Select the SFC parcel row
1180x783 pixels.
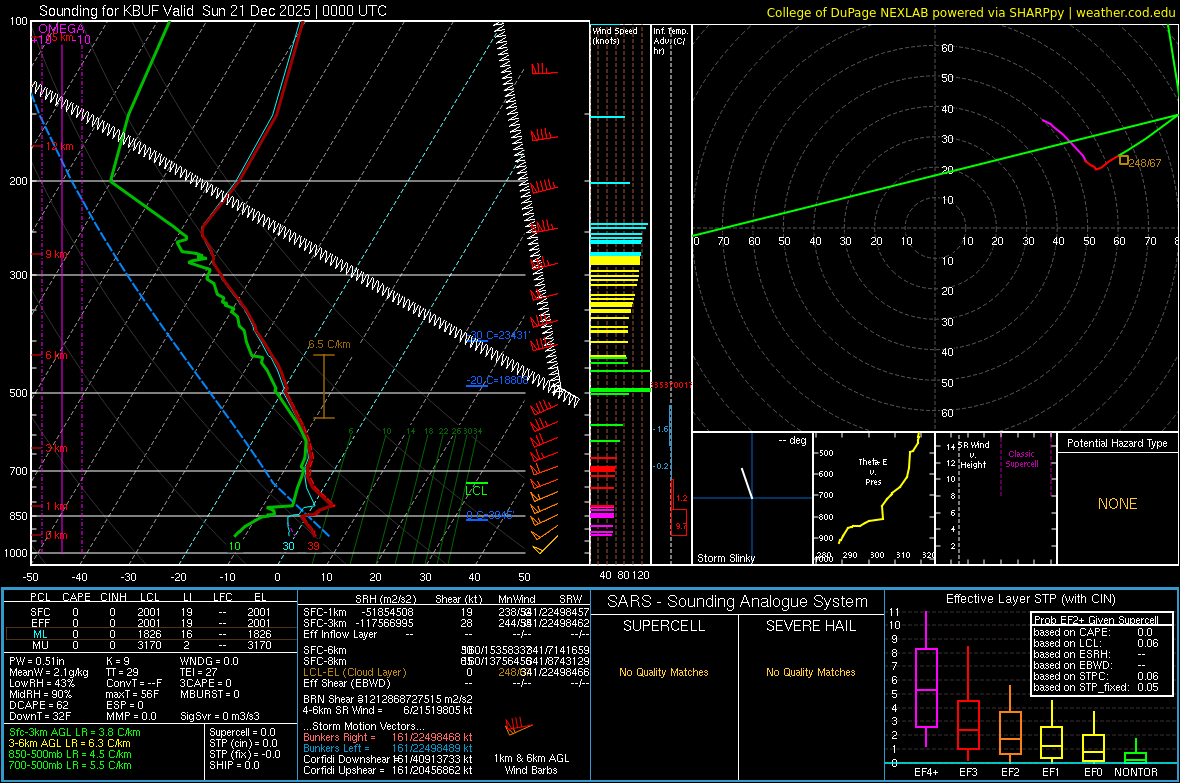point(149,612)
